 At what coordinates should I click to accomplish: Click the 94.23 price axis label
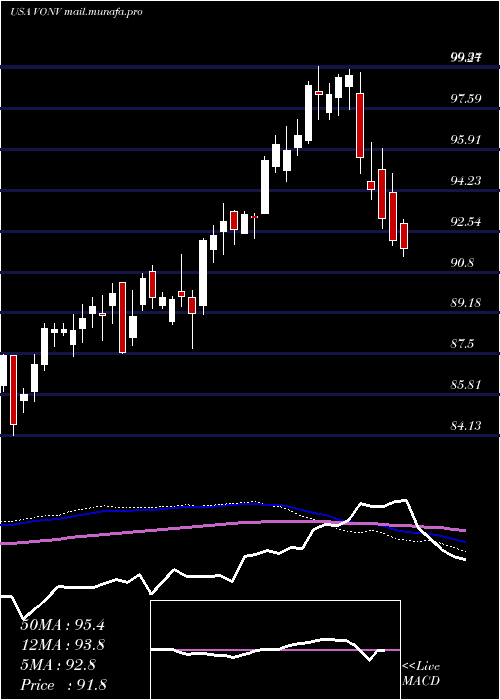(466, 181)
